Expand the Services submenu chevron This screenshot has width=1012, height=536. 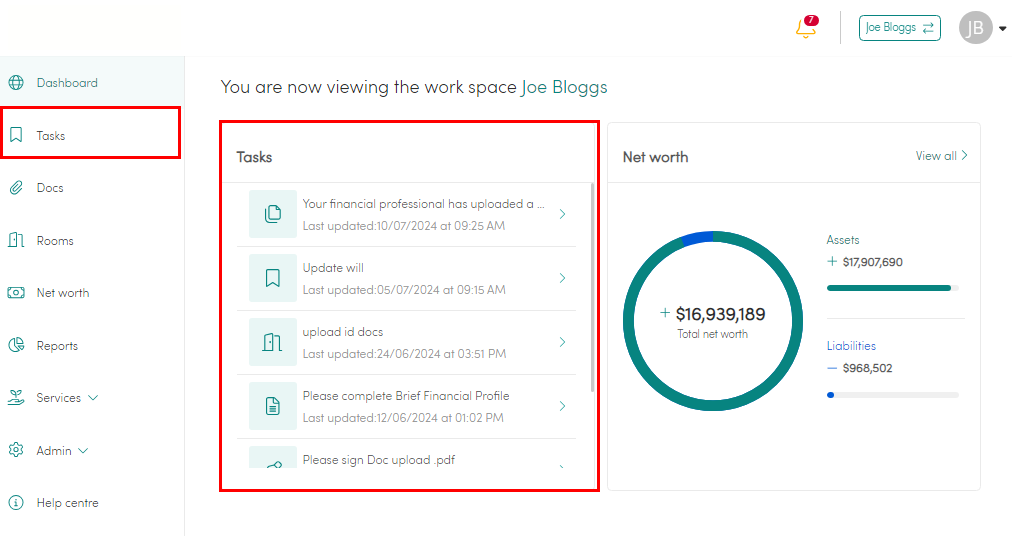click(x=93, y=398)
